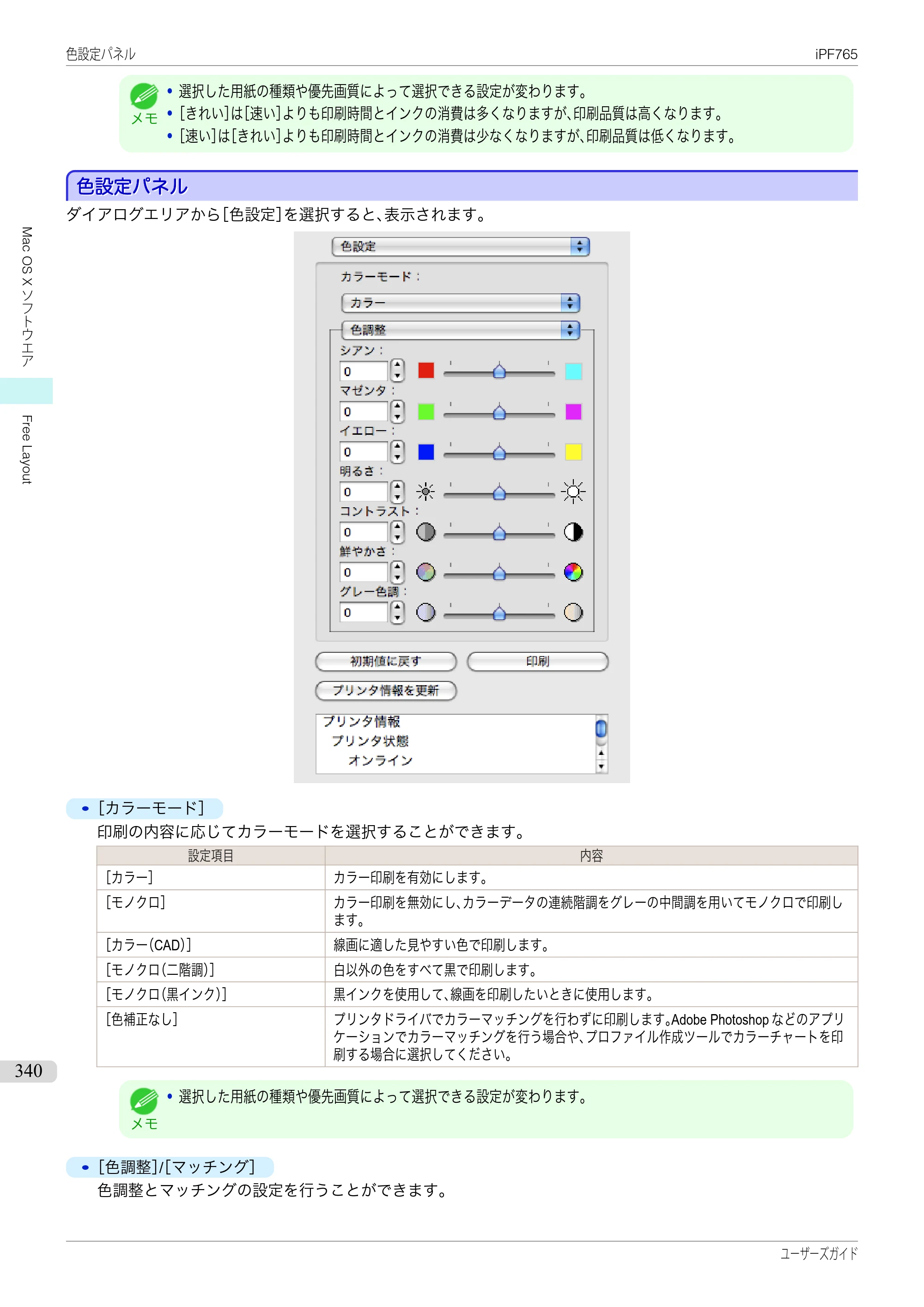Click the 初期値に戻す button
Image resolution: width=924 pixels, height=1307 pixels.
tap(385, 662)
